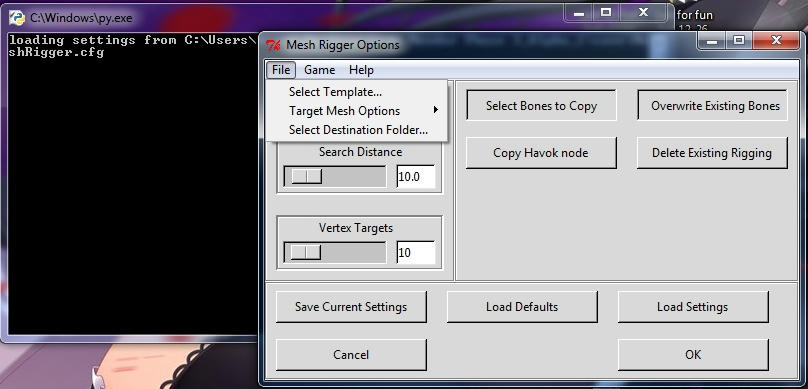Click the Cancel button

351,354
